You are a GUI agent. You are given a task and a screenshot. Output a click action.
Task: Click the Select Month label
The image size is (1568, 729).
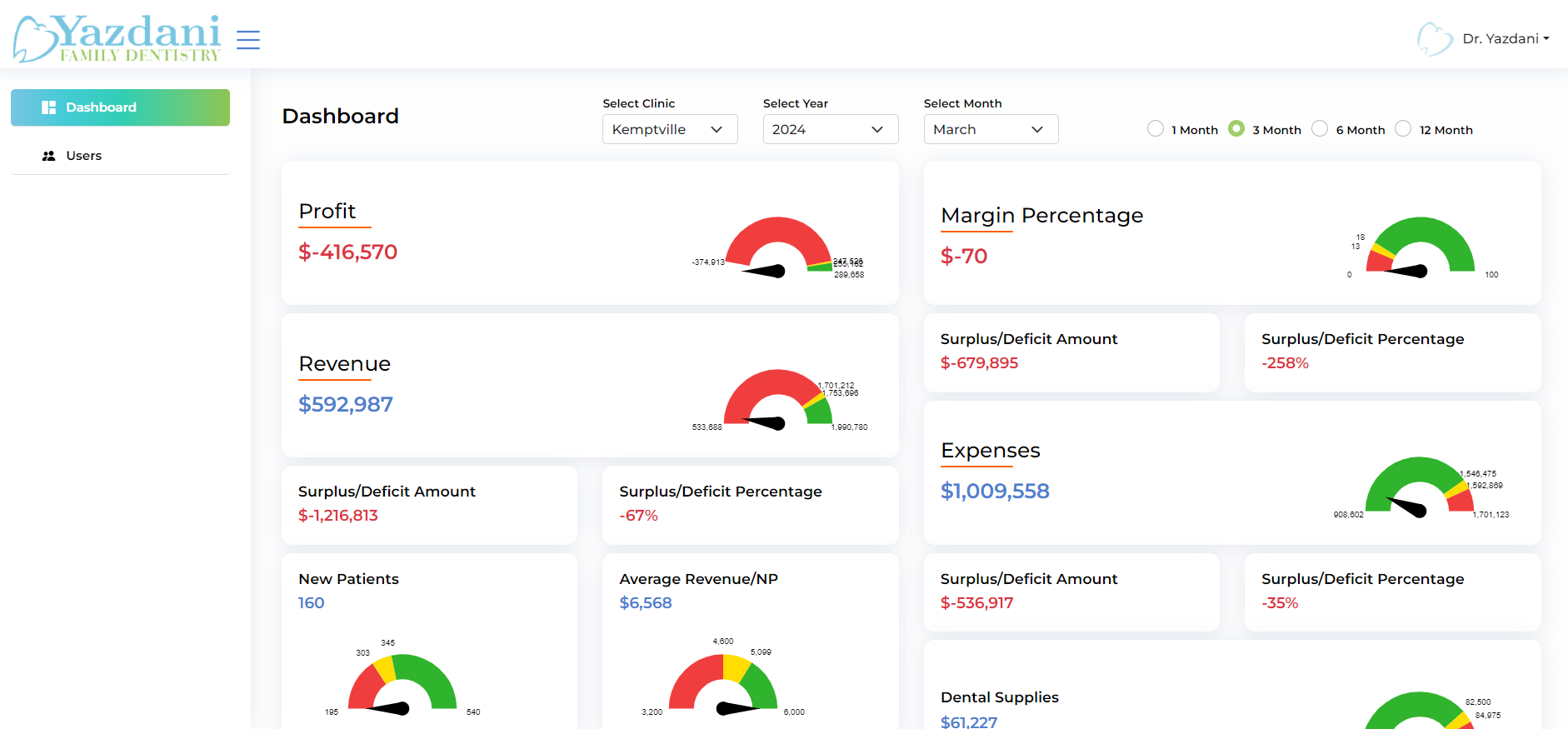click(x=962, y=103)
